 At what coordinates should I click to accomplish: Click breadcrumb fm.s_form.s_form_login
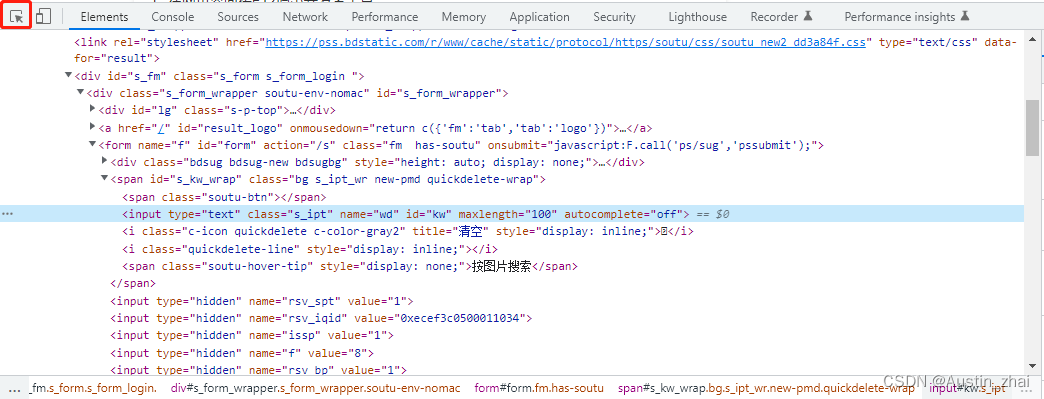94,388
